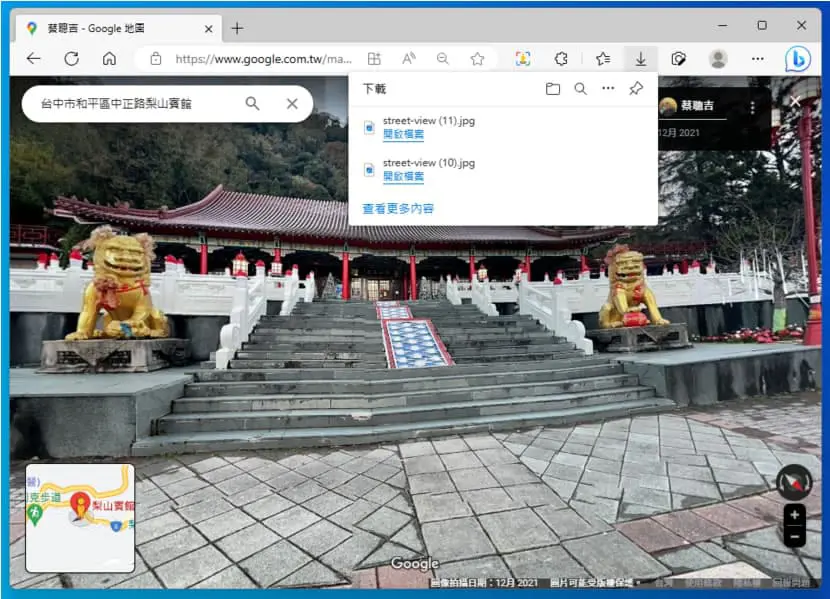The width and height of the screenshot is (830, 599).
Task: Add this page to favorites star
Action: tap(477, 59)
